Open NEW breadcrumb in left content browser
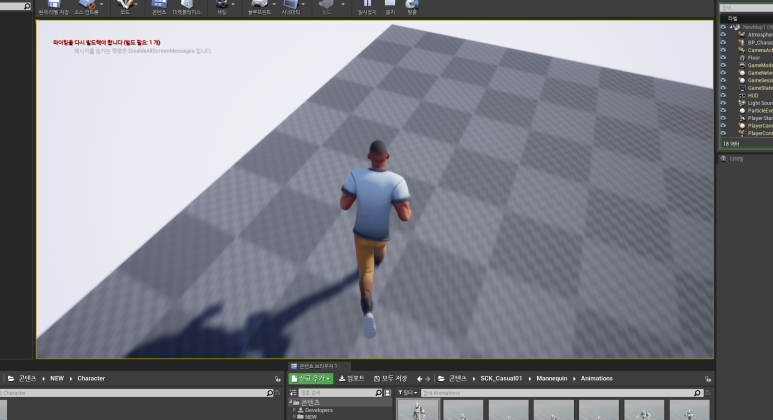The image size is (773, 420). [x=57, y=379]
